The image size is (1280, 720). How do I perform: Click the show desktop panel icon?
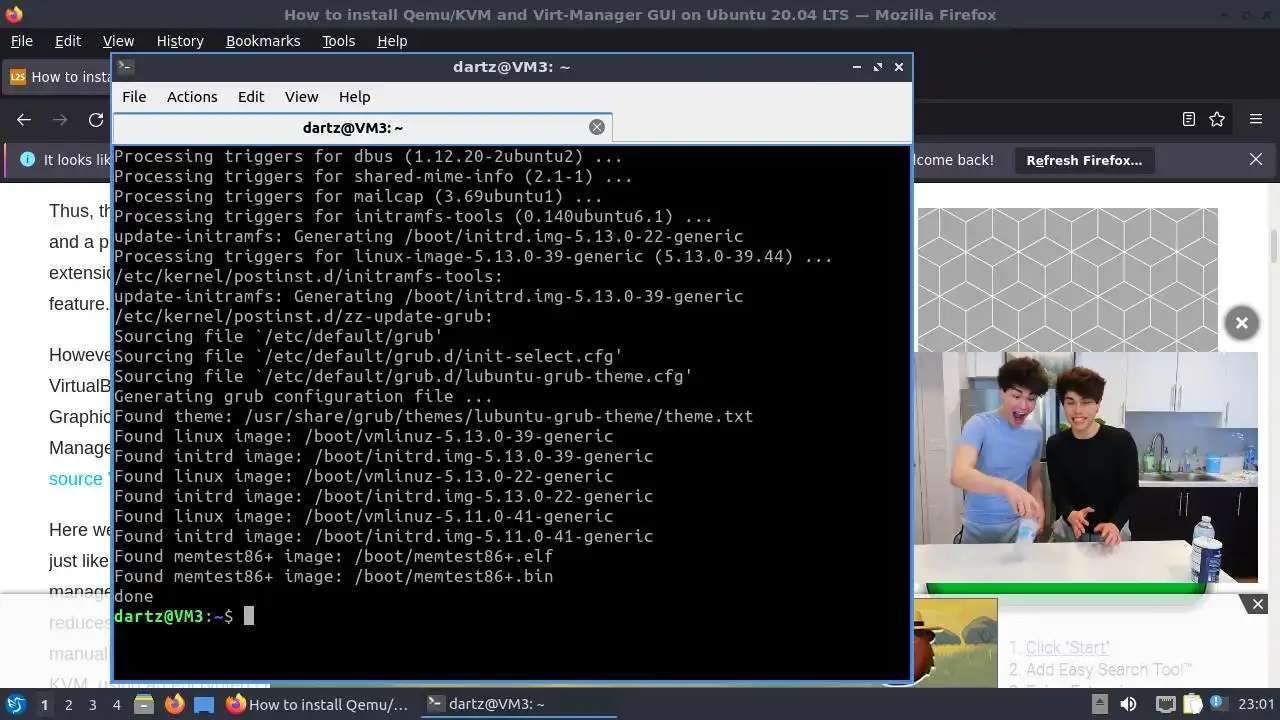pos(204,704)
